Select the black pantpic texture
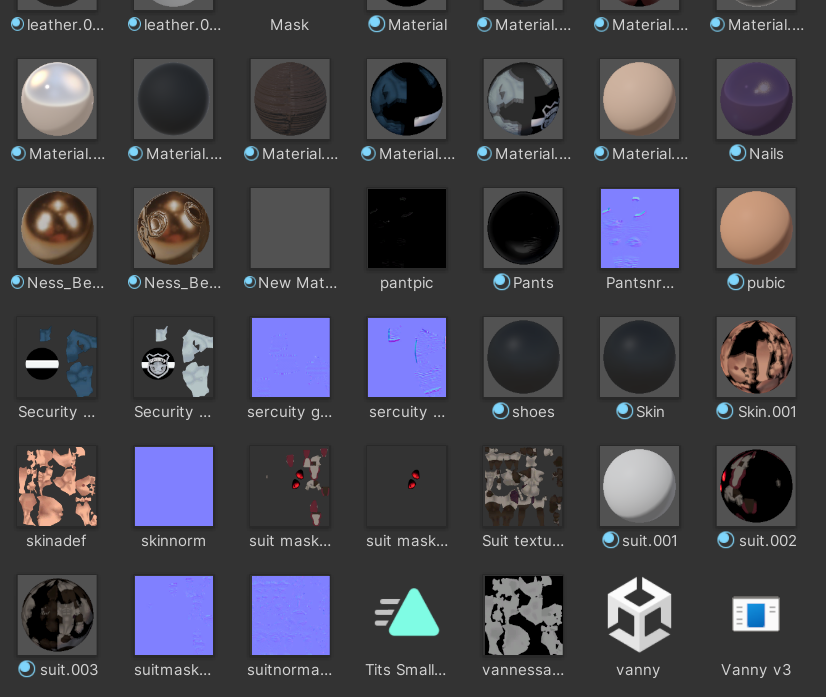Screen dimensions: 826x697 click(407, 228)
